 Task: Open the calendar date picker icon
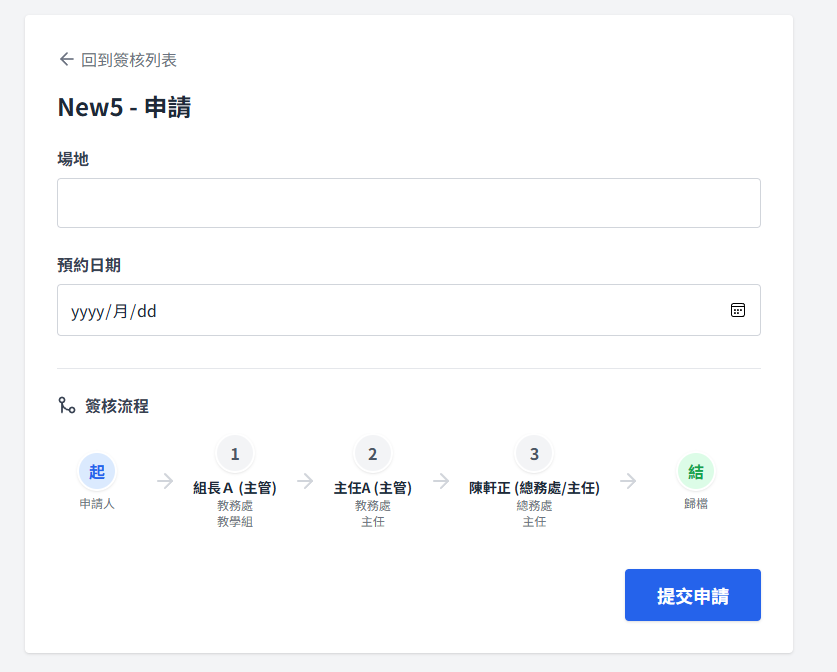(x=737, y=310)
